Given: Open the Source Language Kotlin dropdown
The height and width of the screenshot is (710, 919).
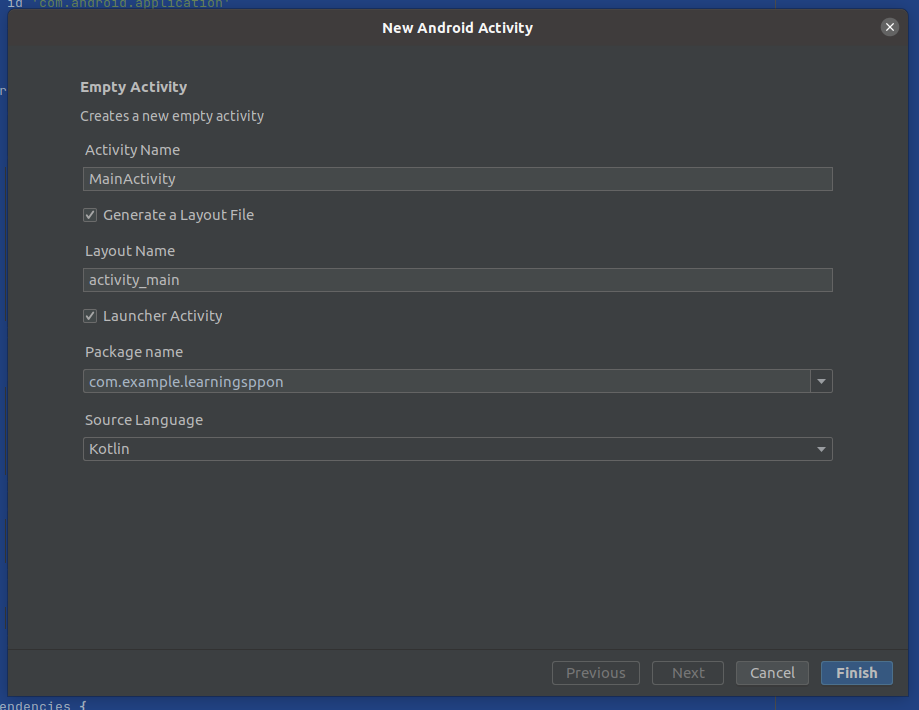Looking at the screenshot, I should (x=458, y=449).
